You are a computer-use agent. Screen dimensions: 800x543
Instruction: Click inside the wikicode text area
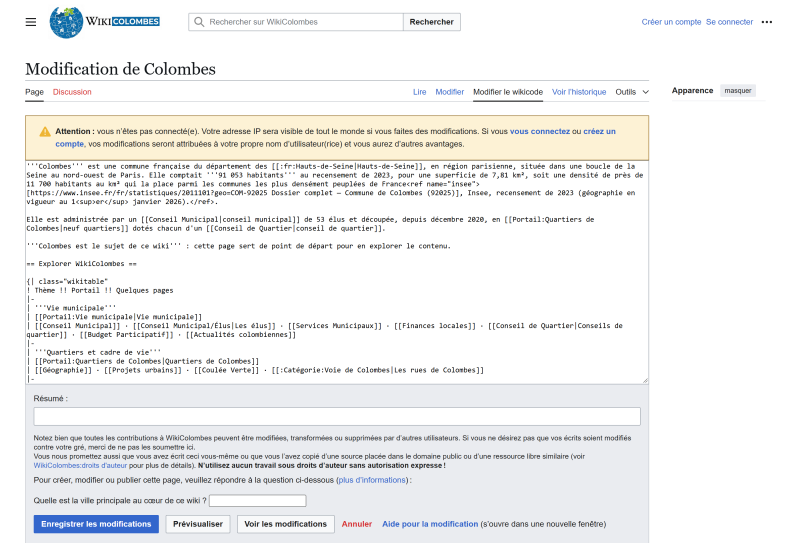[337, 273]
